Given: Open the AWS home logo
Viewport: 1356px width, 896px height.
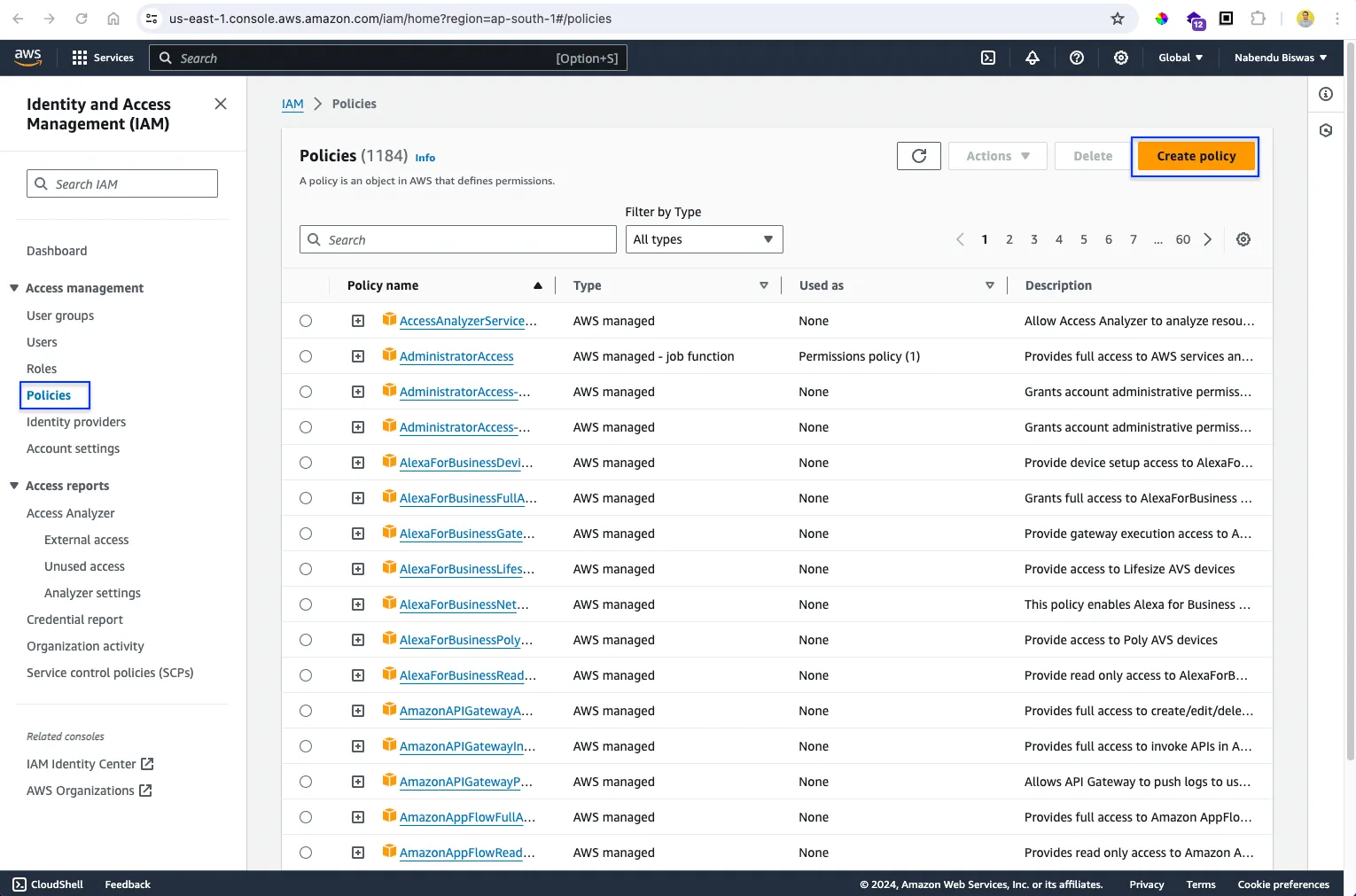Looking at the screenshot, I should pyautogui.click(x=27, y=57).
